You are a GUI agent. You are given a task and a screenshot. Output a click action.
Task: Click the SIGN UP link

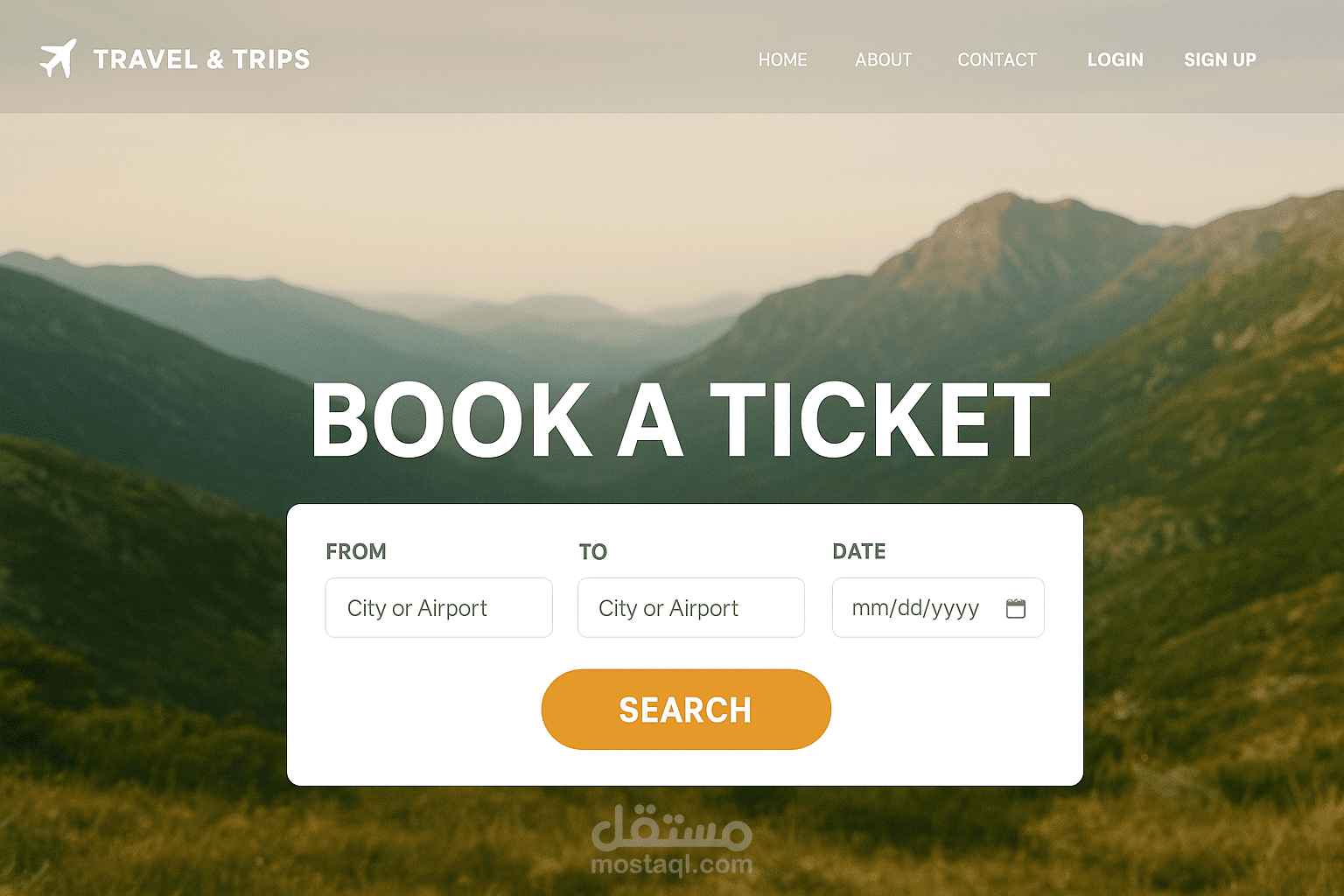coord(1220,59)
